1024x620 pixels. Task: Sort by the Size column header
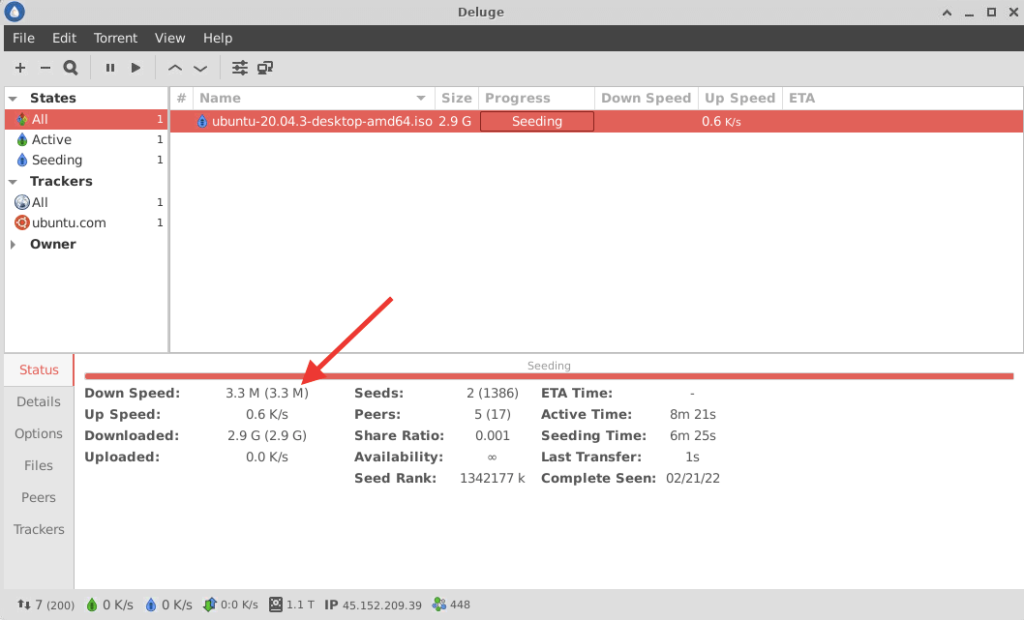tap(456, 99)
